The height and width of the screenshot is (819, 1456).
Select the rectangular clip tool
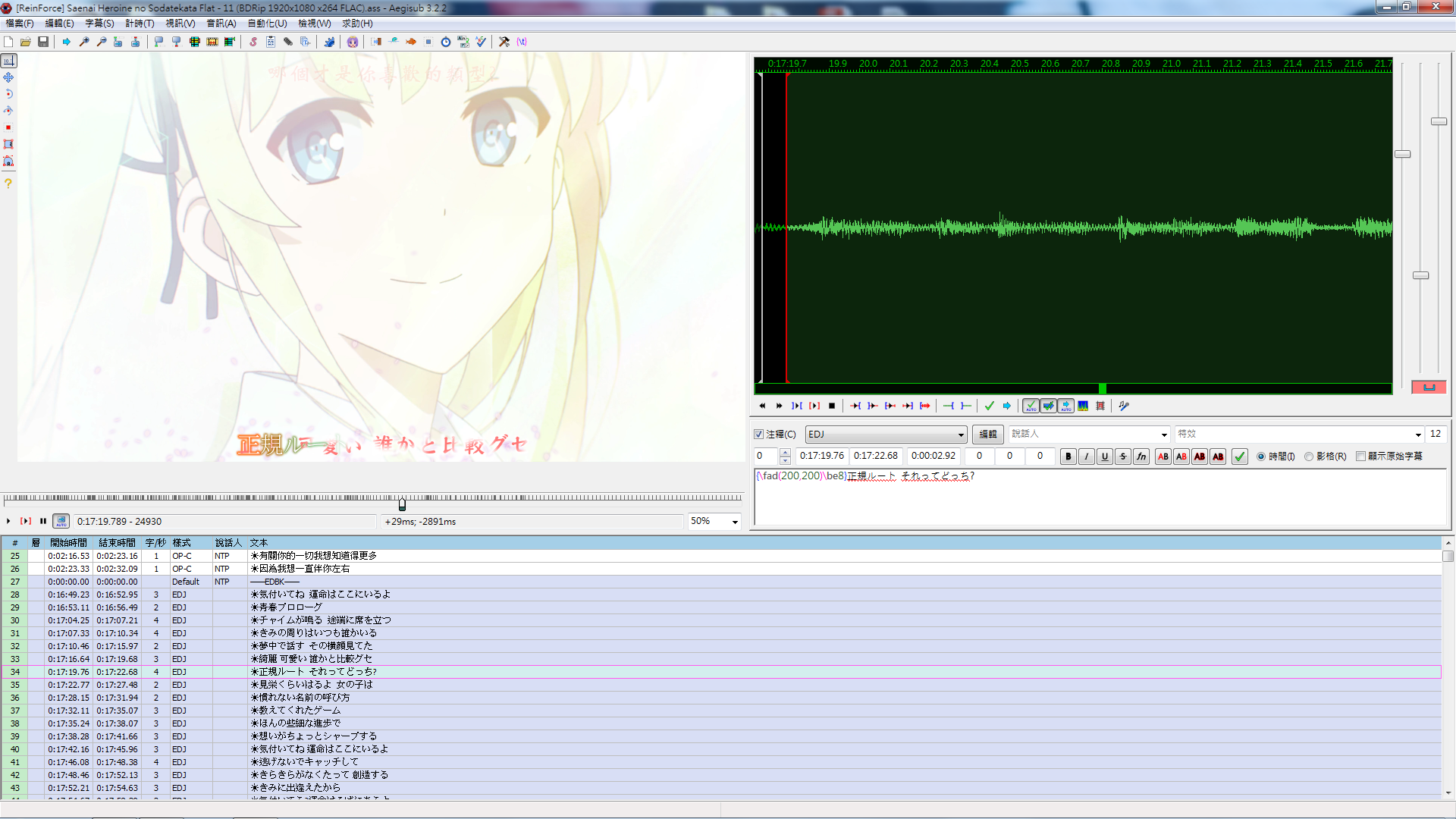click(x=8, y=144)
